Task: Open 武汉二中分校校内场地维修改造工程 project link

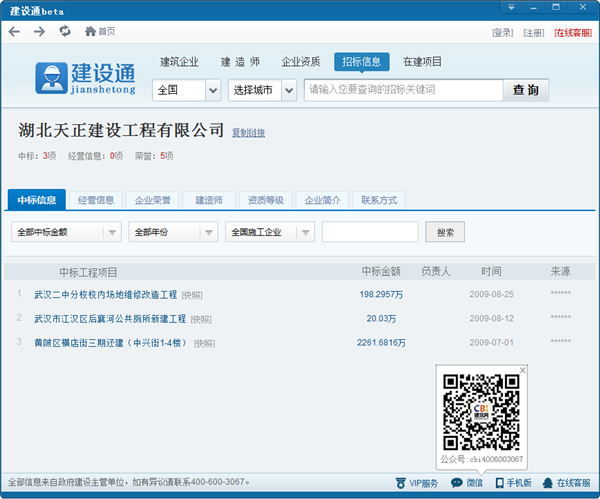Action: tap(105, 295)
